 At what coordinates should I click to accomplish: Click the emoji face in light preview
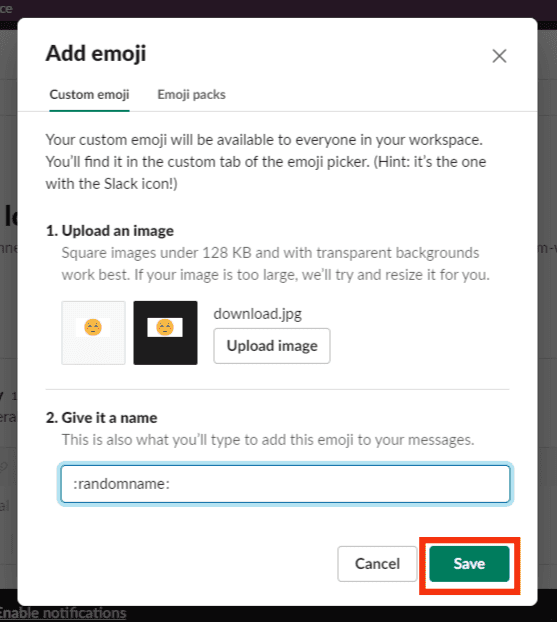point(93,328)
